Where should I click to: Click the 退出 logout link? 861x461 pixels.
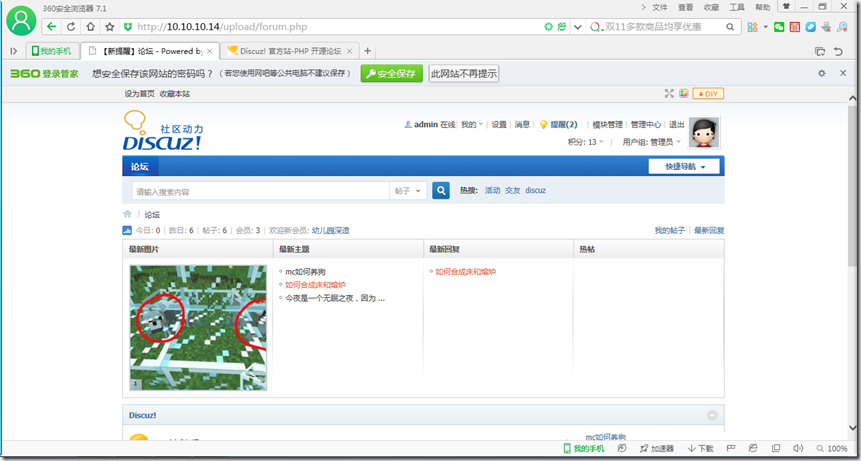coord(676,125)
